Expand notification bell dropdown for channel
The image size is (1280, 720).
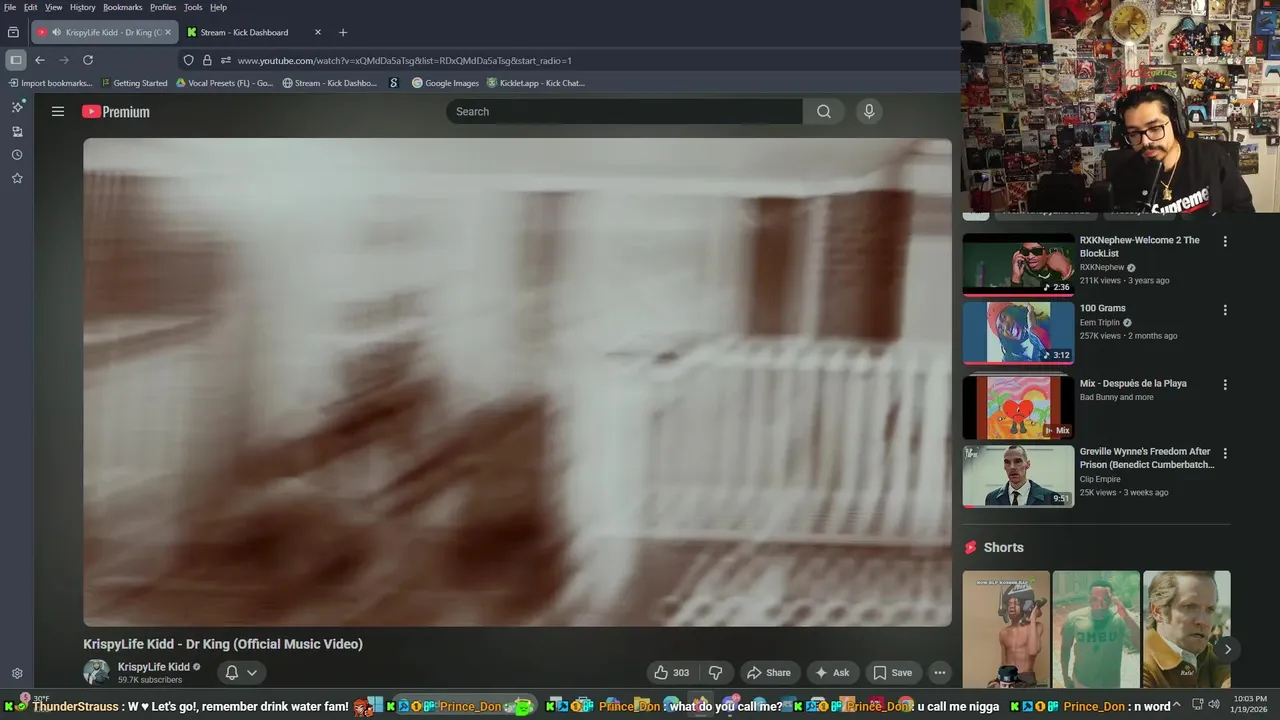[242, 672]
